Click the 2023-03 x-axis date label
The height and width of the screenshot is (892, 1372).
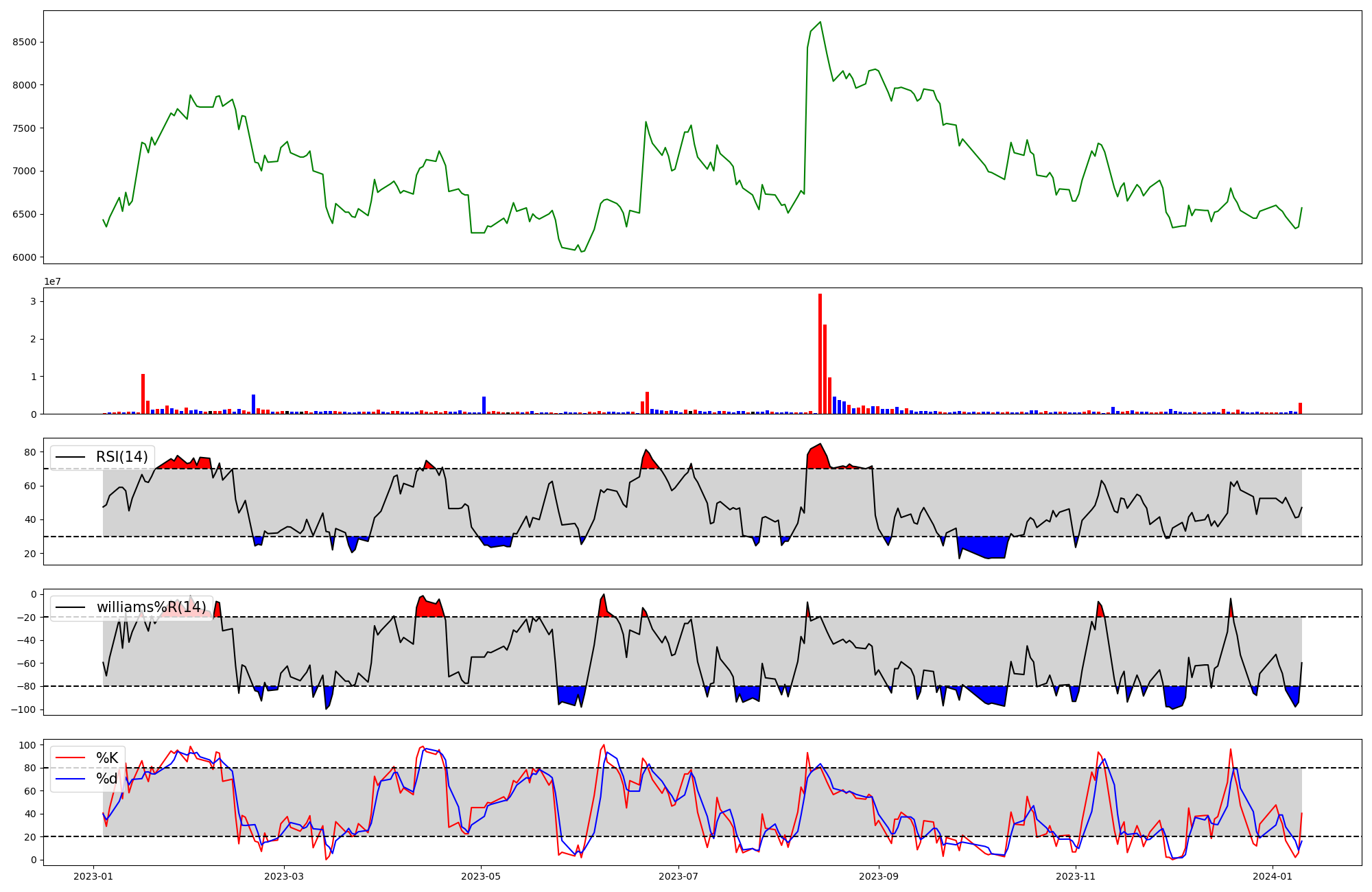pos(283,876)
